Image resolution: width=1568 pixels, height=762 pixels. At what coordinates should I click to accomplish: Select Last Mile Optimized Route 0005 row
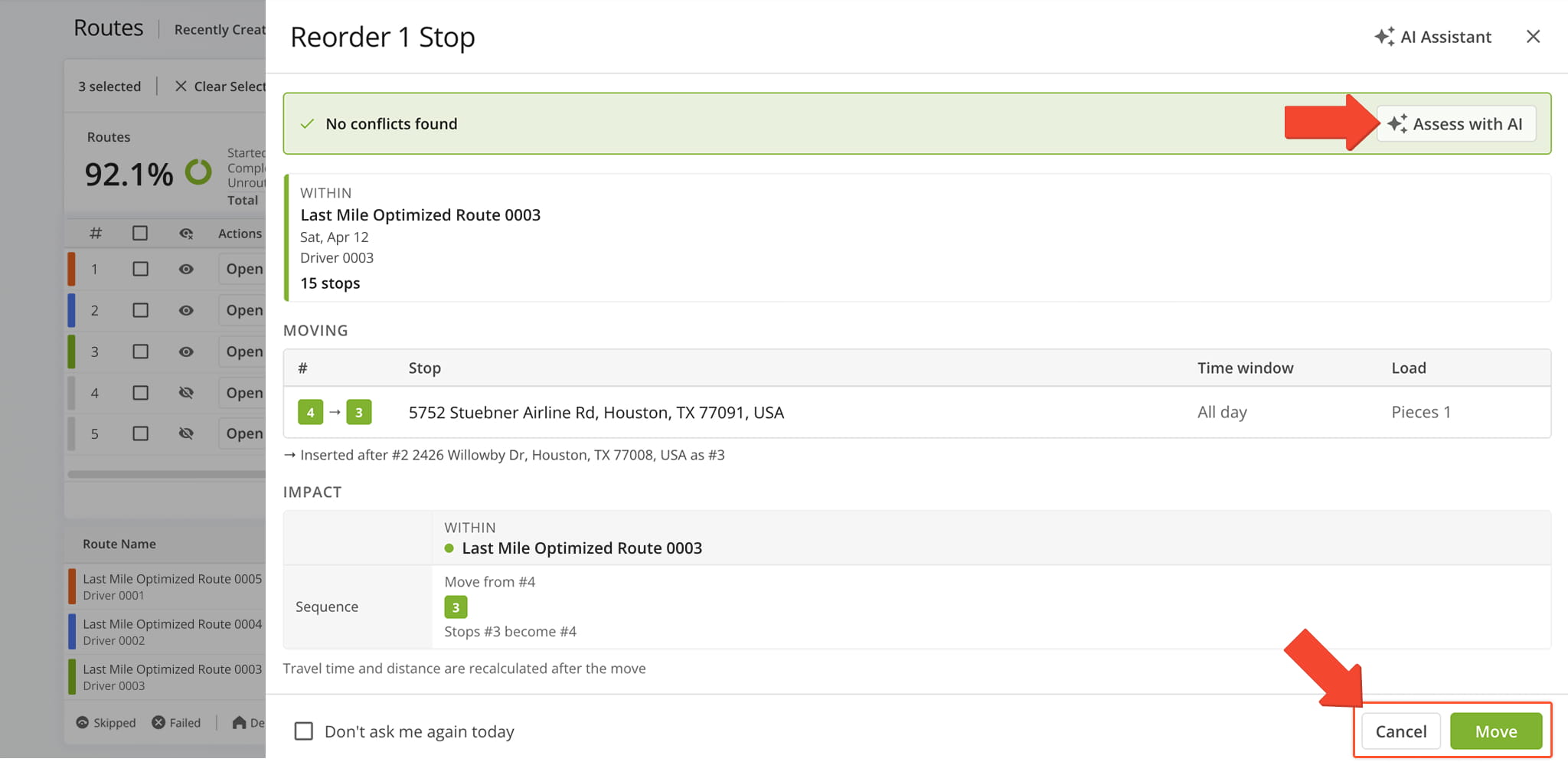tap(166, 587)
